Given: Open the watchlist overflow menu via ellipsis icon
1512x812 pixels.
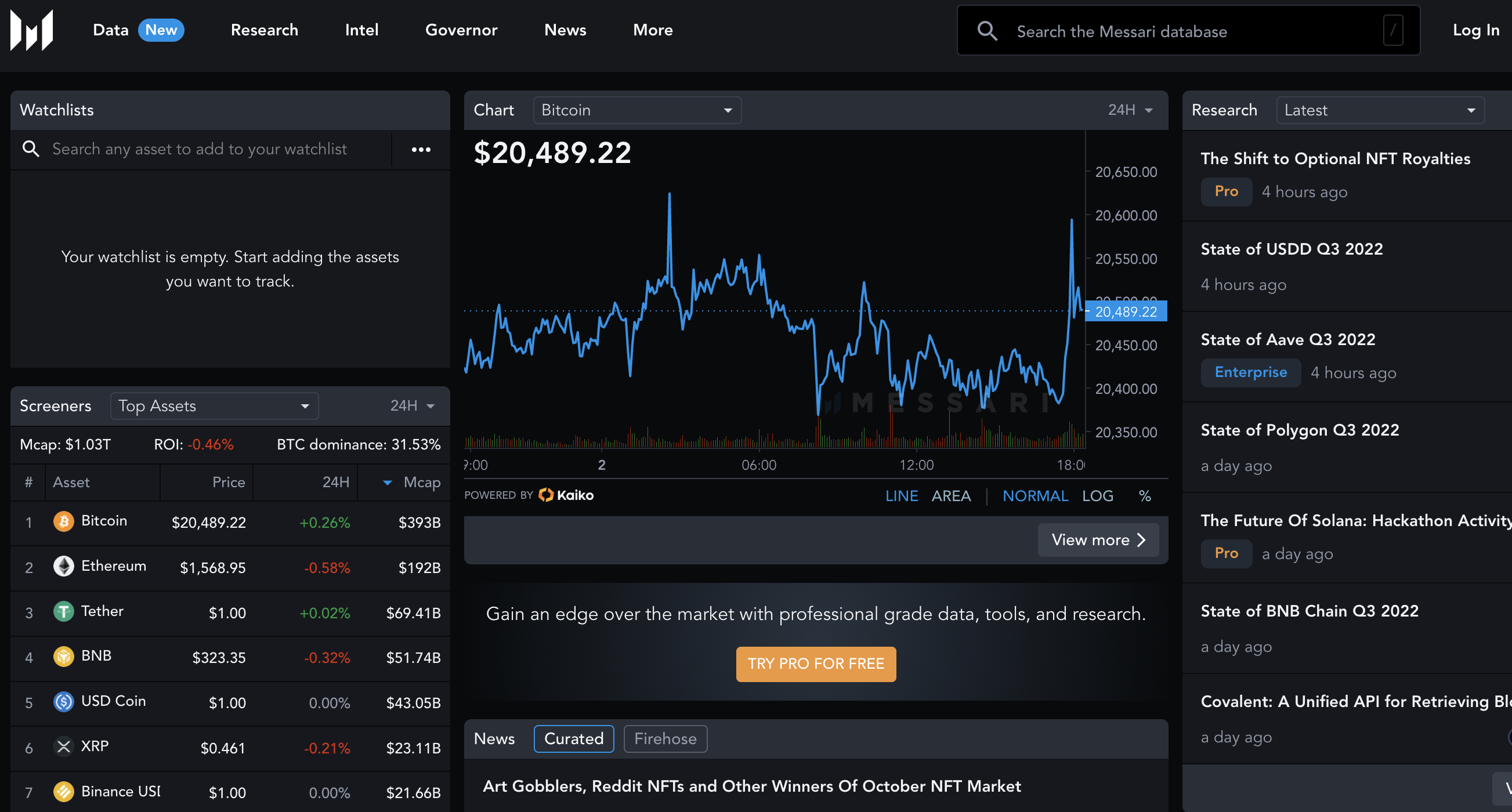Looking at the screenshot, I should 420,150.
